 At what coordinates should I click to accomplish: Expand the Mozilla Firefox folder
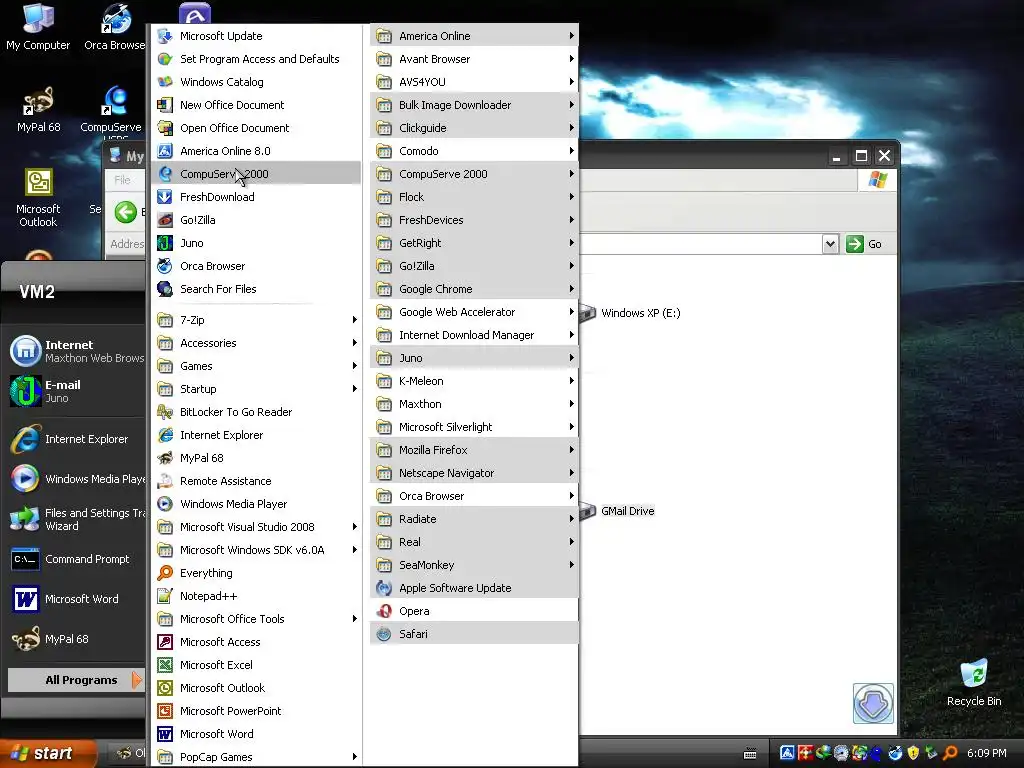click(x=474, y=450)
